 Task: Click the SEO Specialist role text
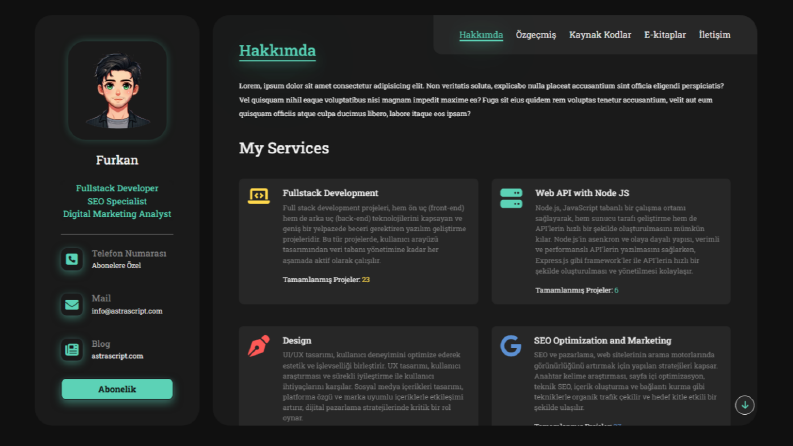click(x=117, y=201)
